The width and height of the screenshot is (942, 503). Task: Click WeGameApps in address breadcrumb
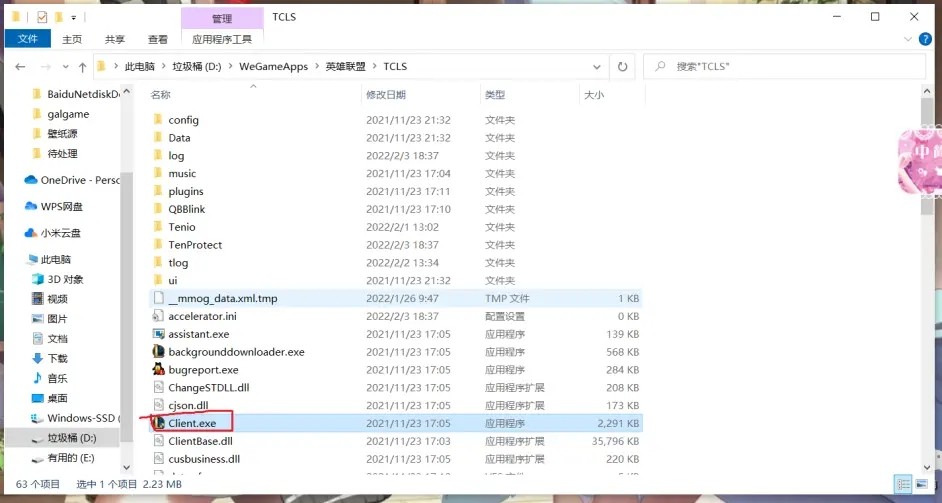coord(273,67)
